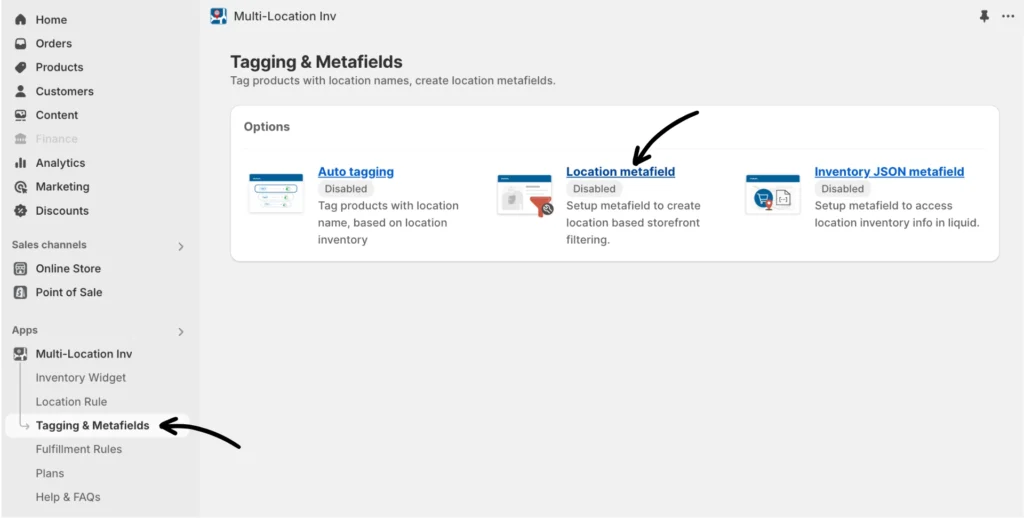The width and height of the screenshot is (1024, 518).
Task: Open the three-dot more options menu
Action: pyautogui.click(x=1007, y=17)
